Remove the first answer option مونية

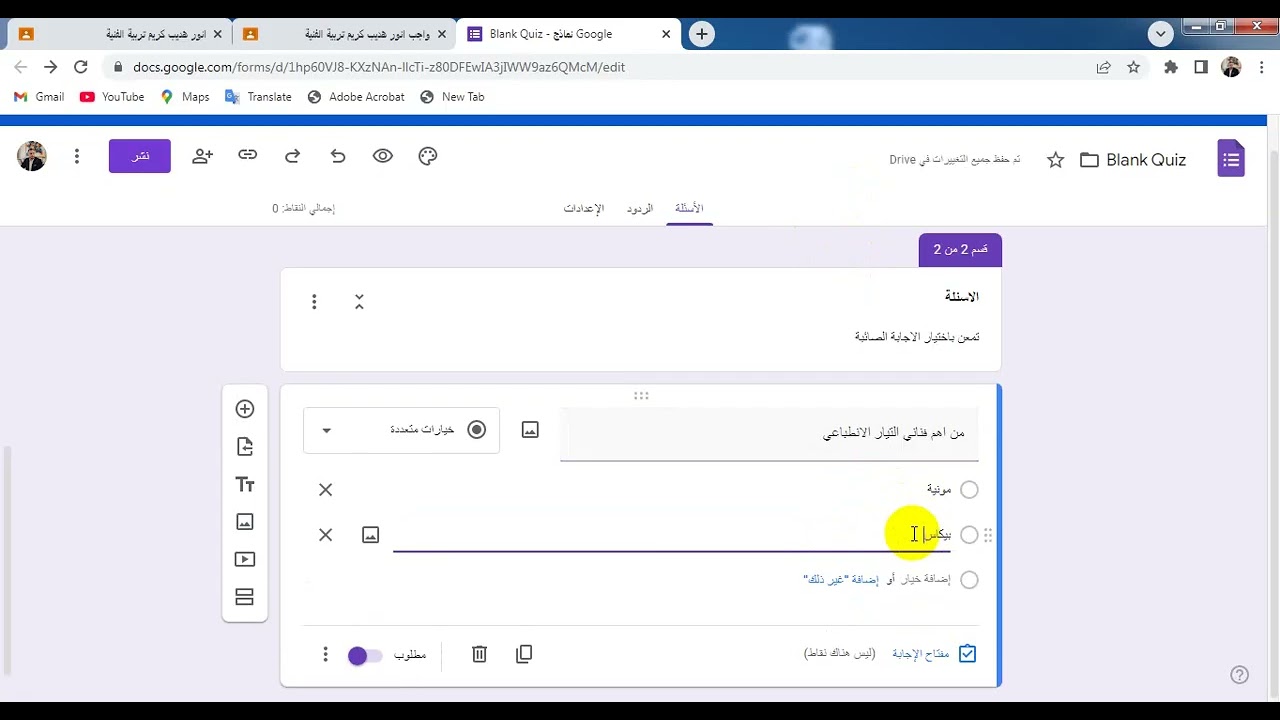tap(326, 490)
